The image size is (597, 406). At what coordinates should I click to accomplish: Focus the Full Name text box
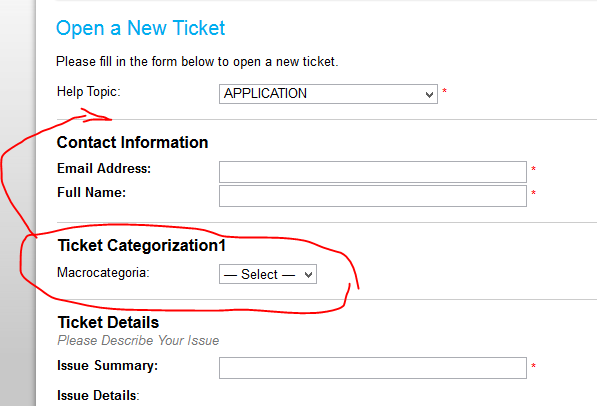[x=373, y=196]
